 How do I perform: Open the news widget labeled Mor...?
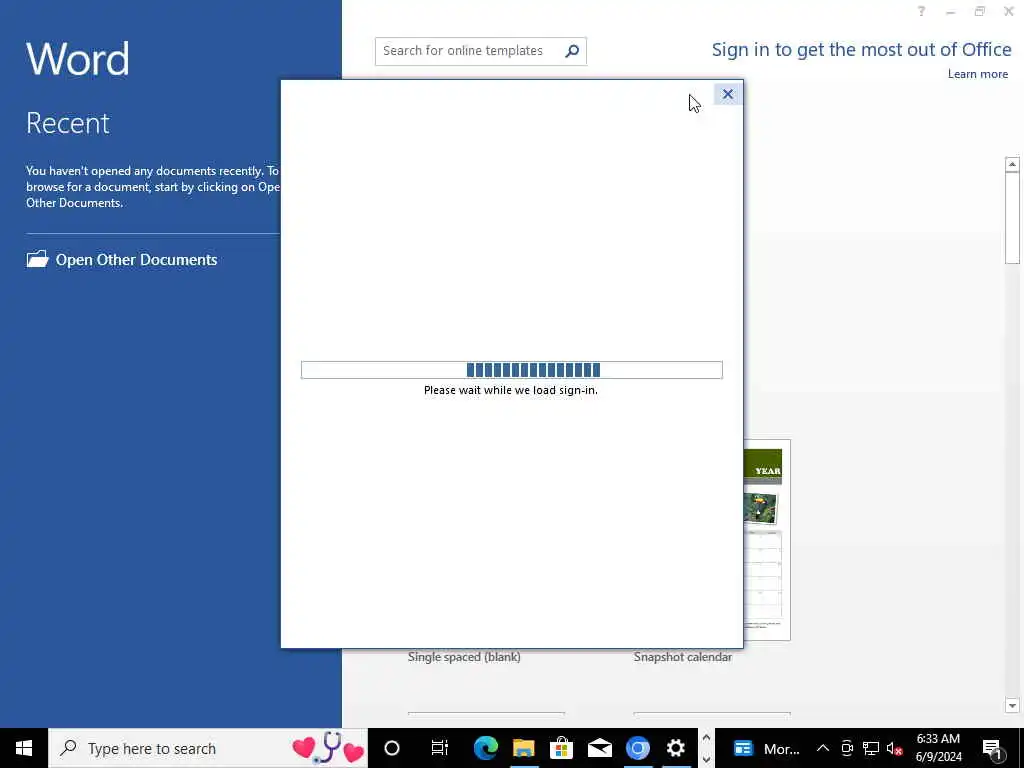(765, 748)
